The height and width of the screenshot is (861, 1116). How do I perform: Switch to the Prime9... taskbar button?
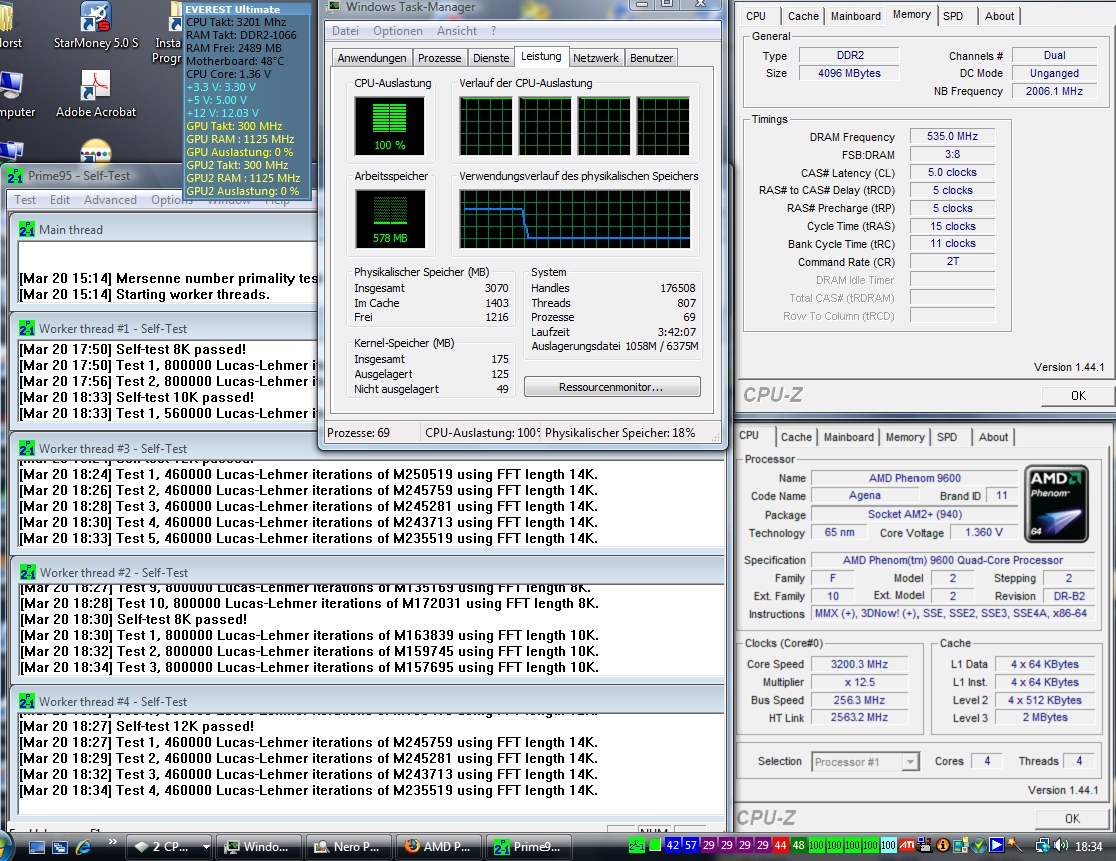[529, 847]
